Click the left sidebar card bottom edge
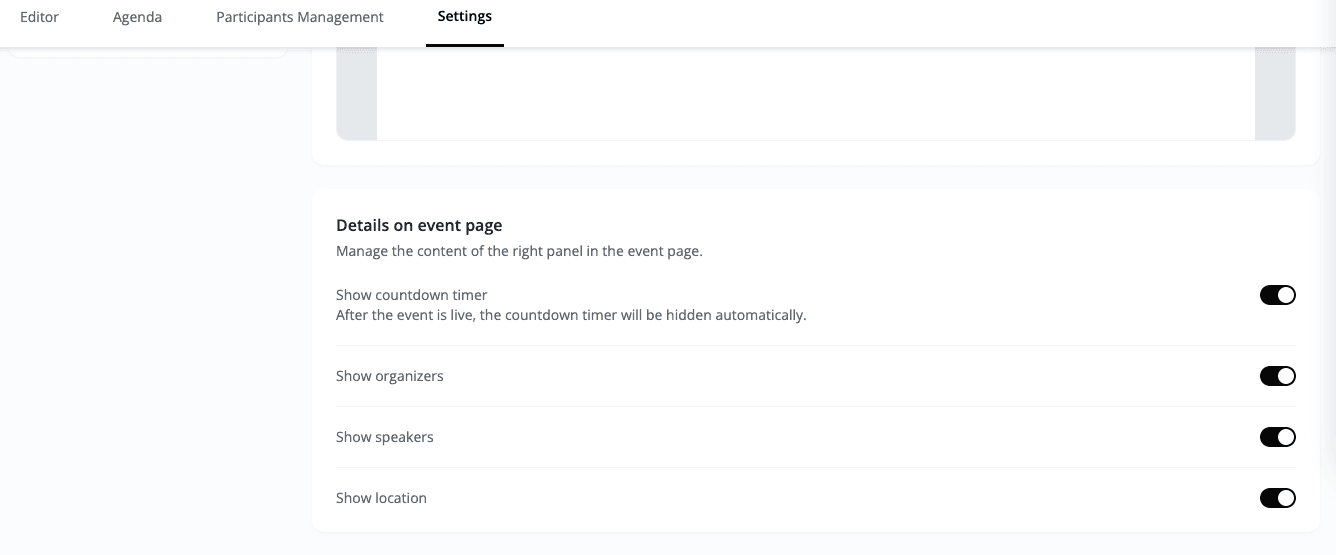This screenshot has width=1336, height=555. point(148,55)
